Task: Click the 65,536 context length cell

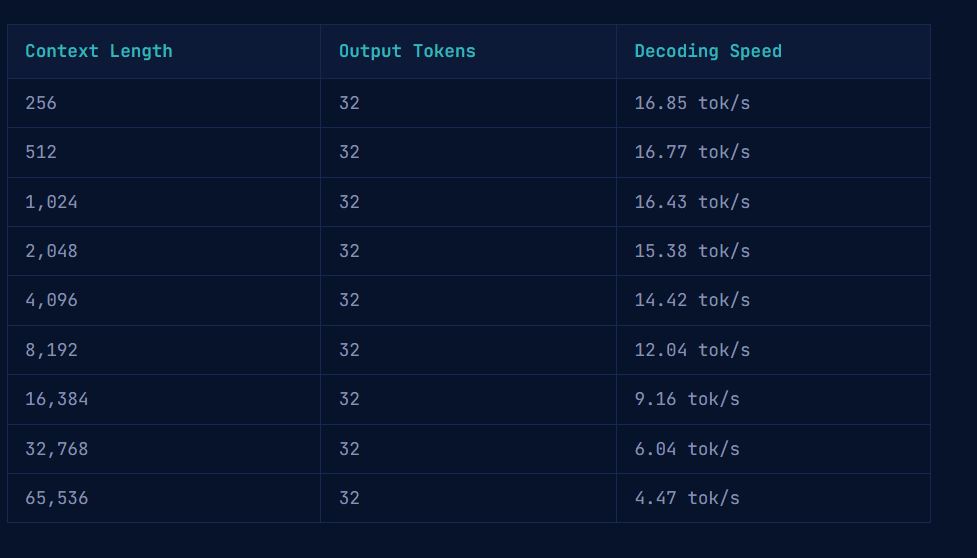Action: tap(57, 498)
